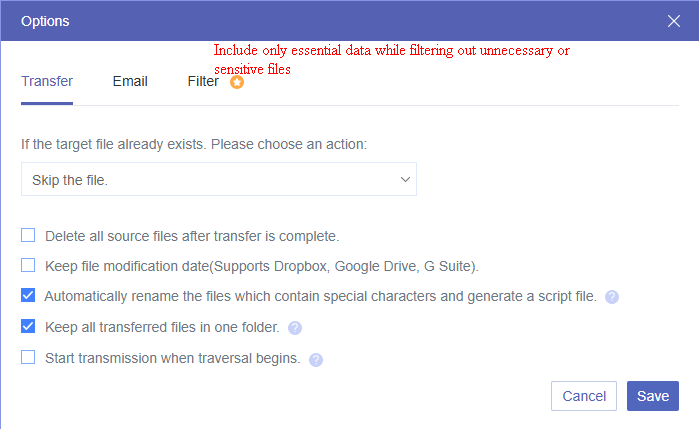Click help icon next to rename files option
Viewport: 699px width, 429px height.
tap(612, 297)
